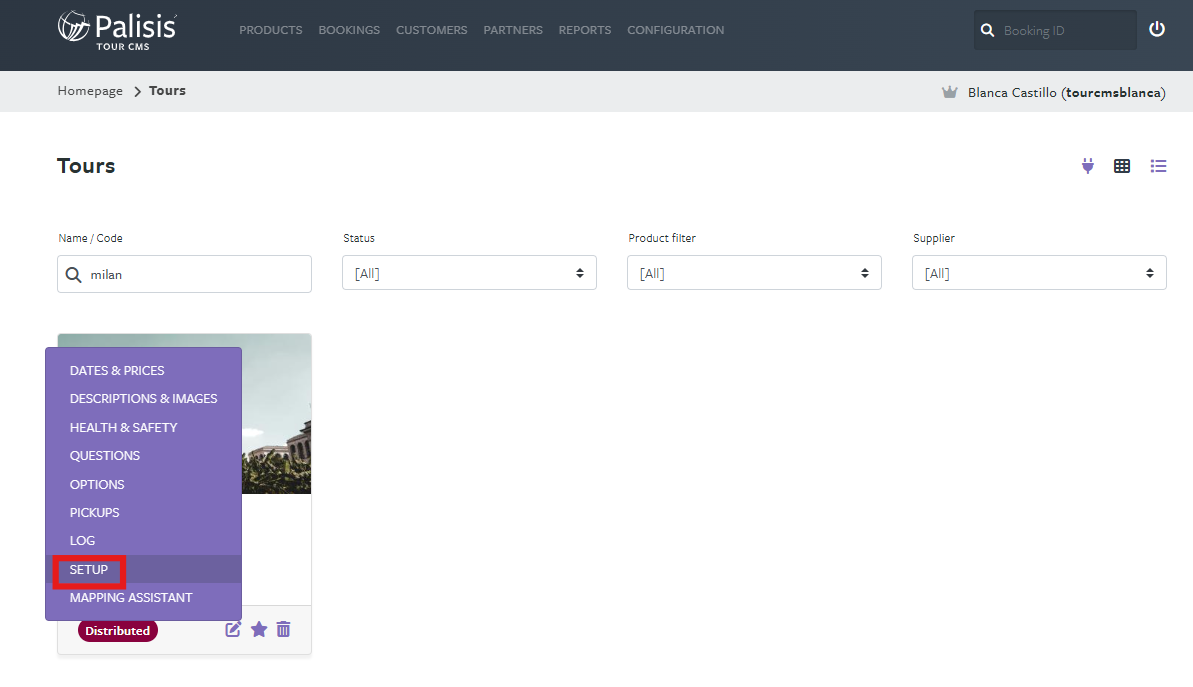Open the REPORTS menu
This screenshot has width=1193, height=687.
pyautogui.click(x=585, y=30)
